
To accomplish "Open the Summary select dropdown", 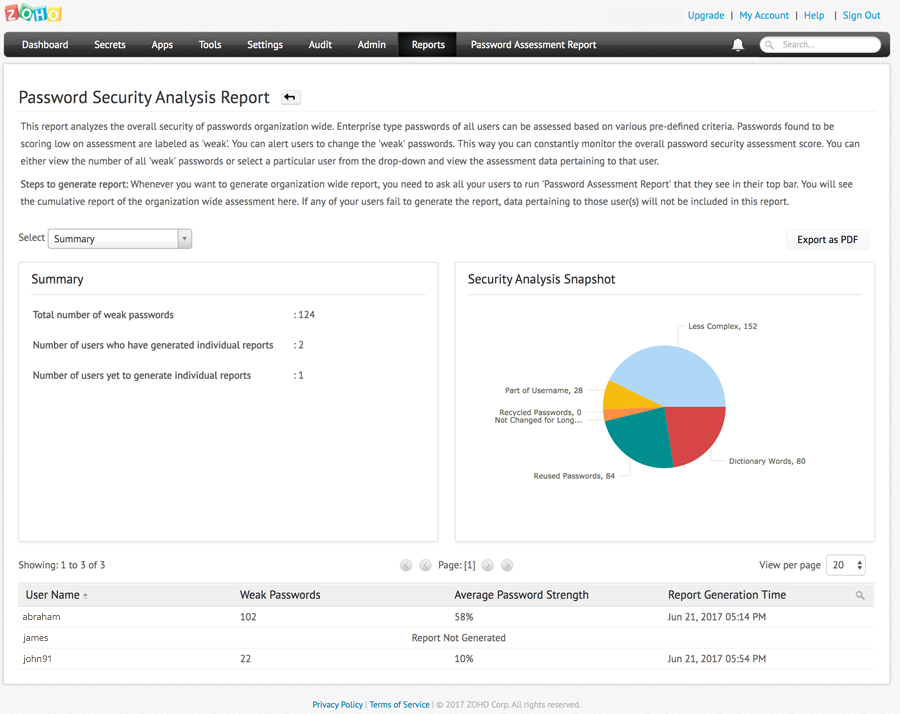I will click(119, 239).
